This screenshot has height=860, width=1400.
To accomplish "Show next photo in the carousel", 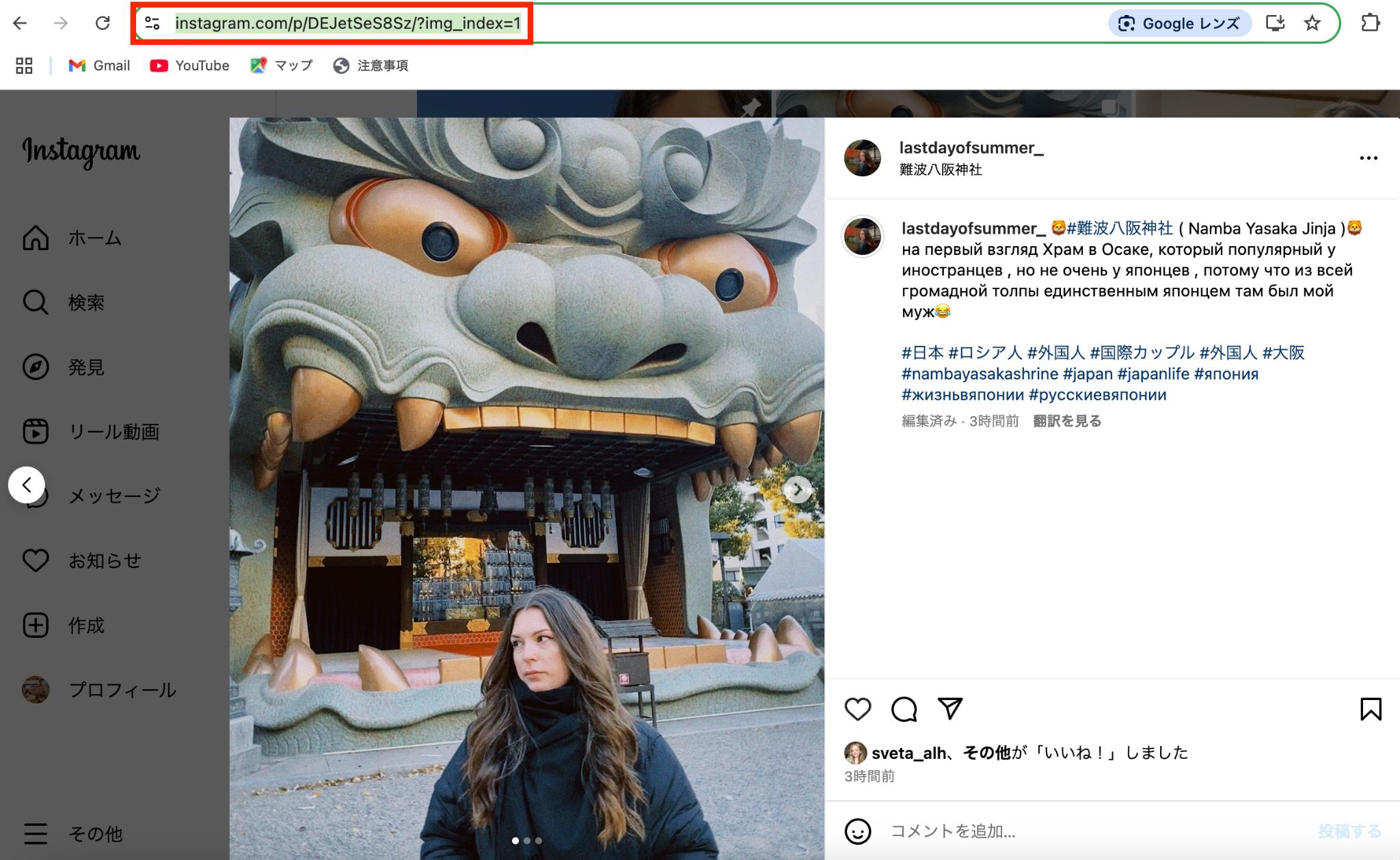I will coord(797,489).
